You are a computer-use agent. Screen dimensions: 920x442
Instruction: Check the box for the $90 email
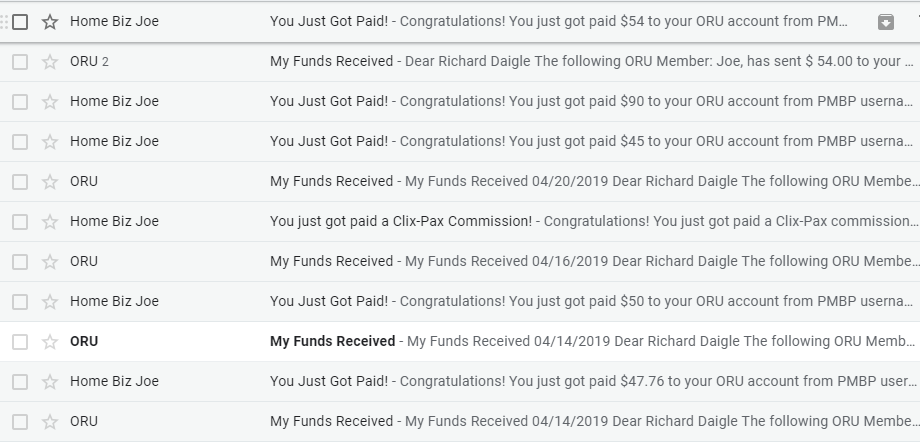[x=20, y=102]
